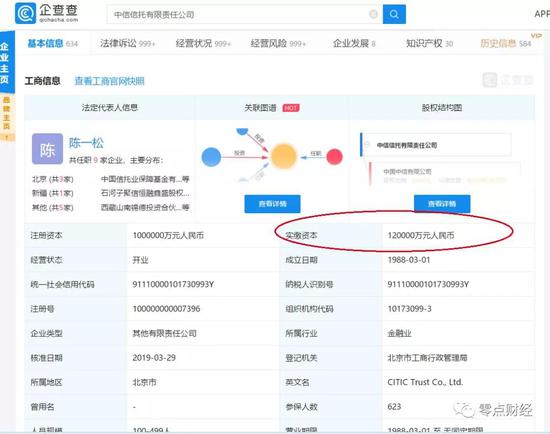Click the 北京市工商行政管理局 registration authority

click(427, 358)
